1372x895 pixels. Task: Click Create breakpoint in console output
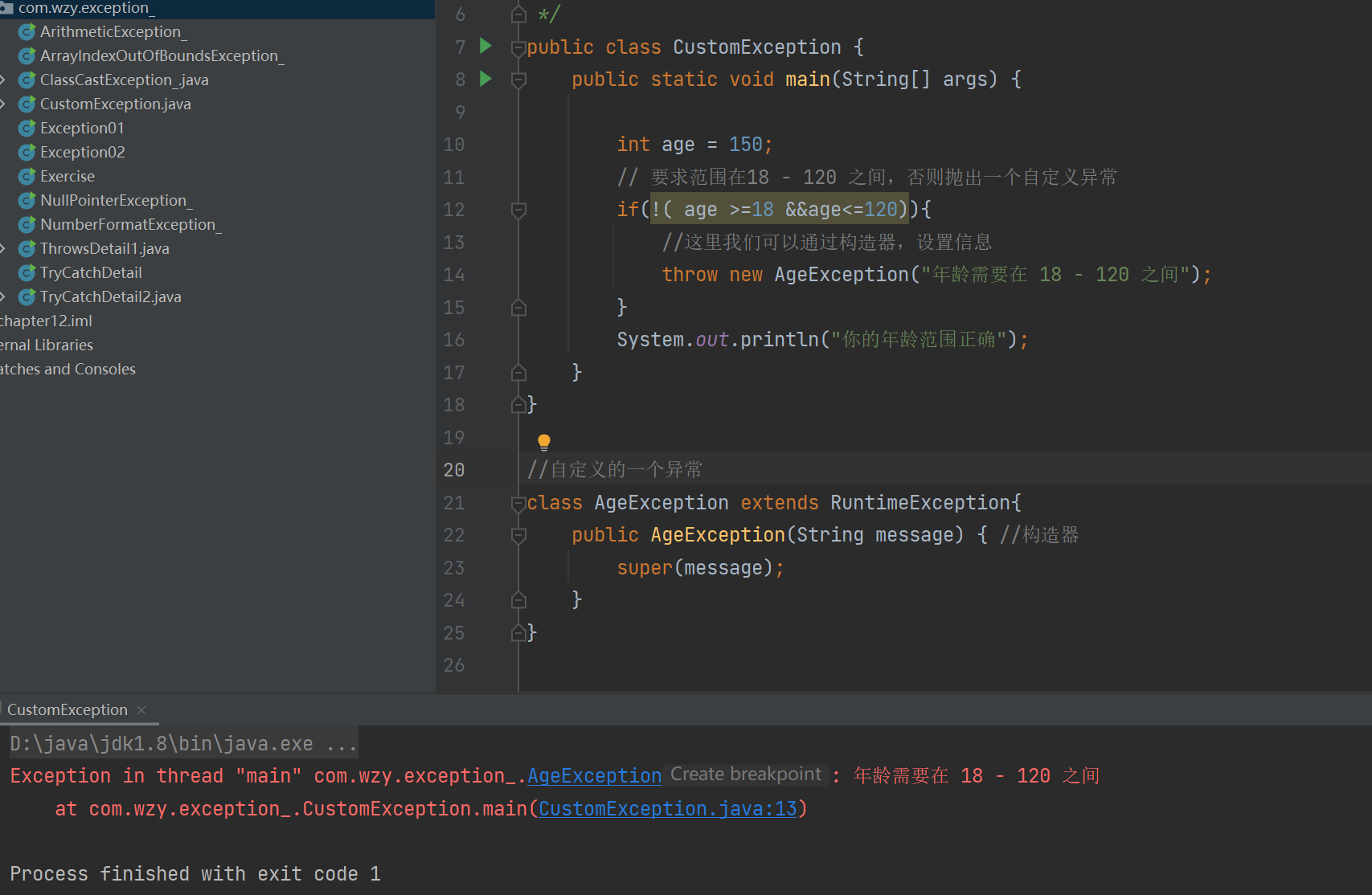click(746, 774)
